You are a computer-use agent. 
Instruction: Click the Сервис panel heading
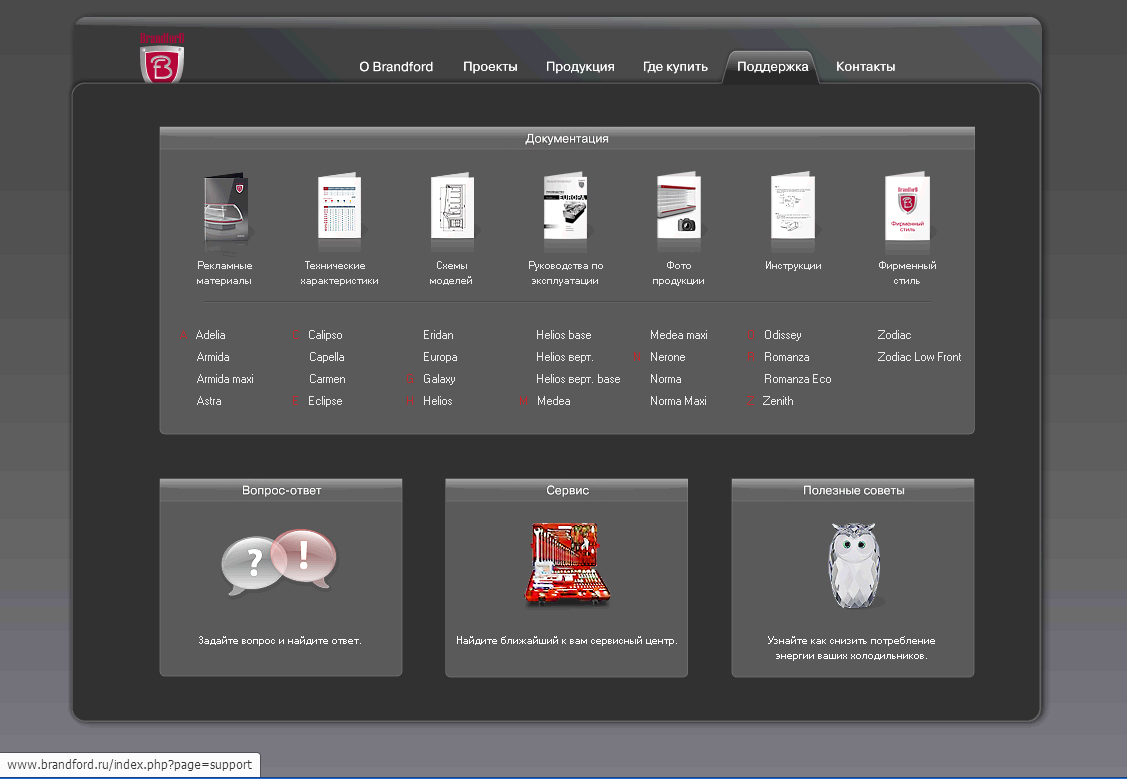click(x=567, y=491)
